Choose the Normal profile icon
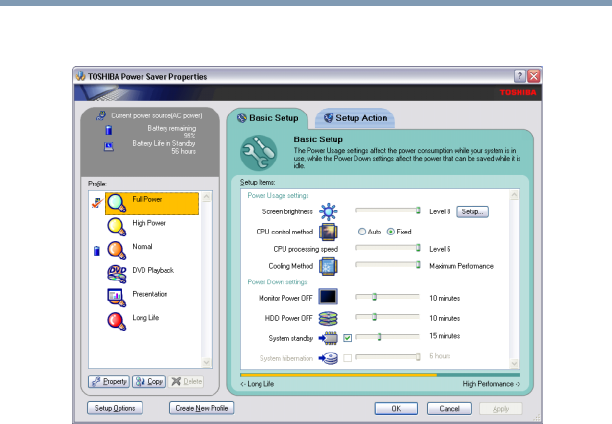This screenshot has height=424, width=612. [117, 249]
